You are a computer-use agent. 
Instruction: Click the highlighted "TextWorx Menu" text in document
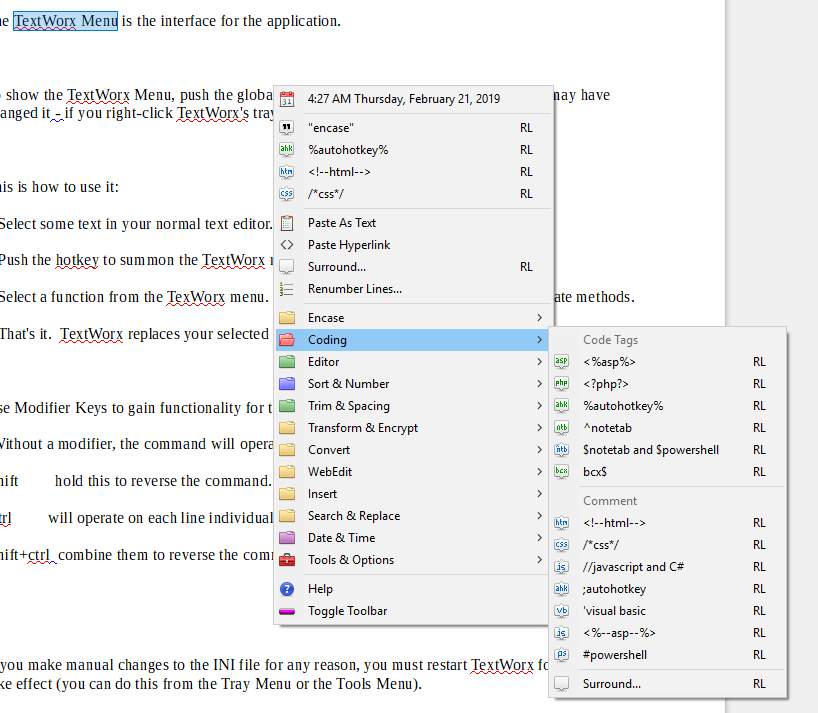point(66,21)
